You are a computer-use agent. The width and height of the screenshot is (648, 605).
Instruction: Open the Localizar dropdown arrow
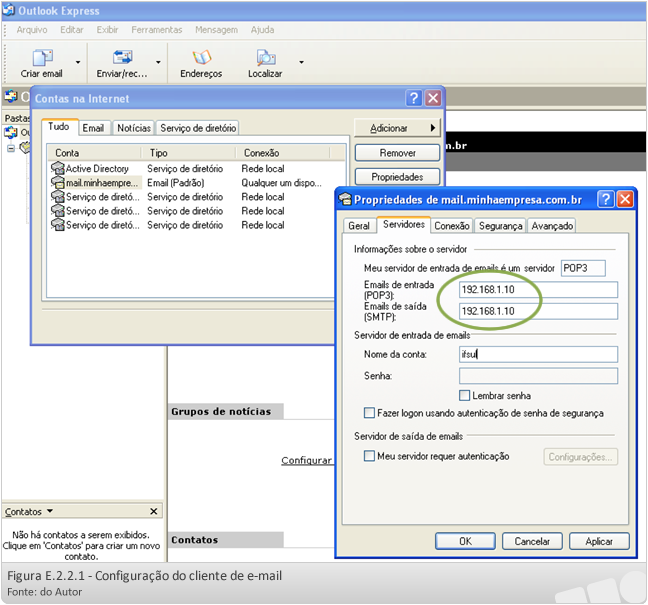[x=301, y=62]
